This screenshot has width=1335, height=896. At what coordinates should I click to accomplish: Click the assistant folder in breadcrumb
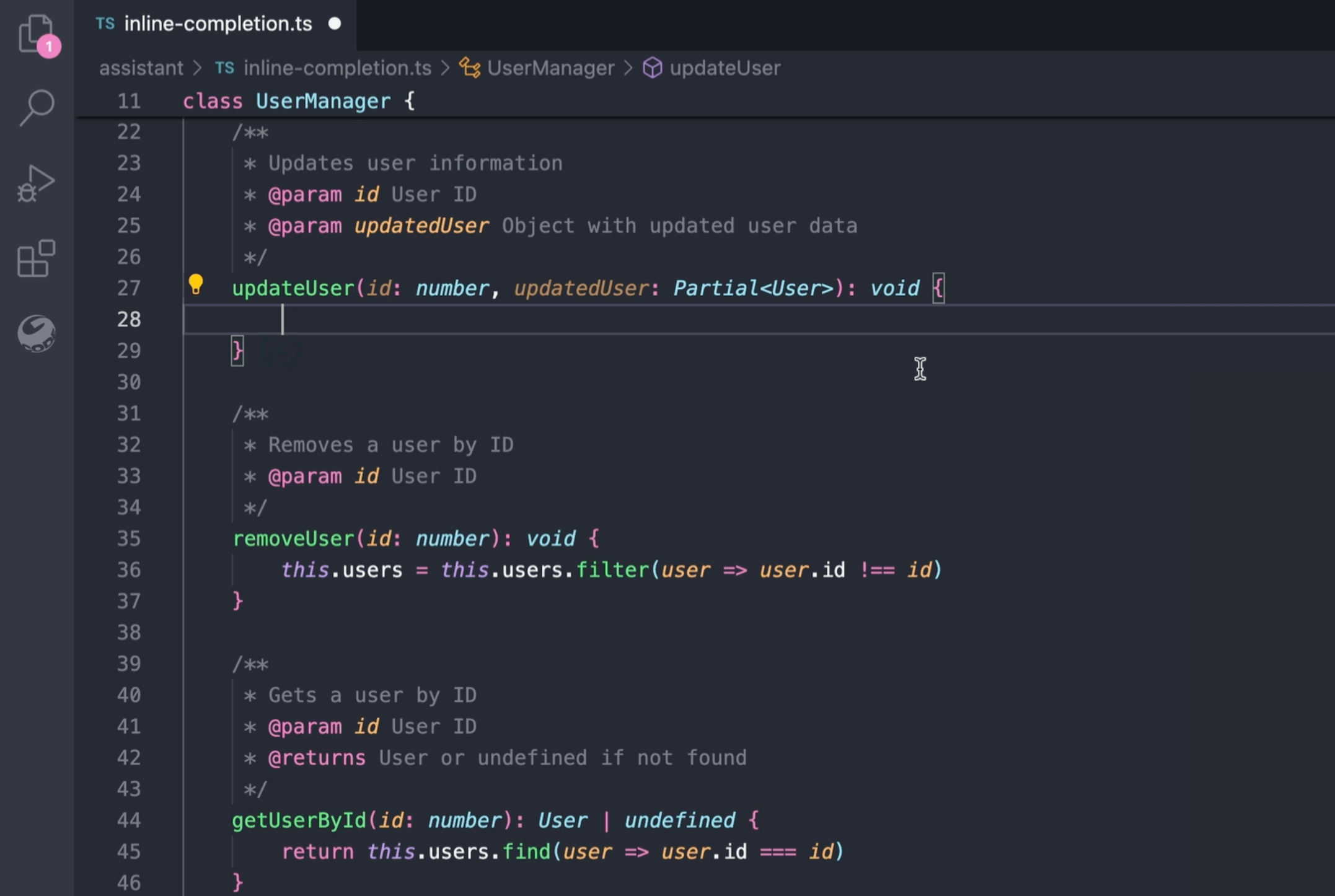click(141, 68)
